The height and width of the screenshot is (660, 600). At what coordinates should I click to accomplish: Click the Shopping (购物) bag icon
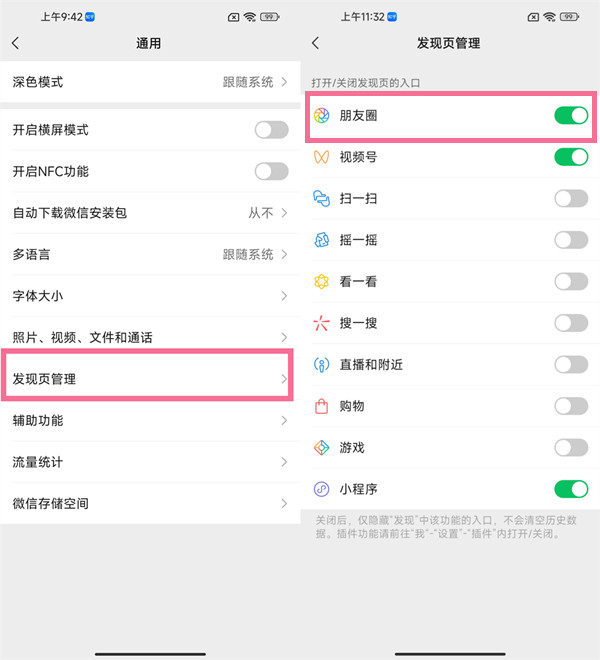click(x=322, y=406)
